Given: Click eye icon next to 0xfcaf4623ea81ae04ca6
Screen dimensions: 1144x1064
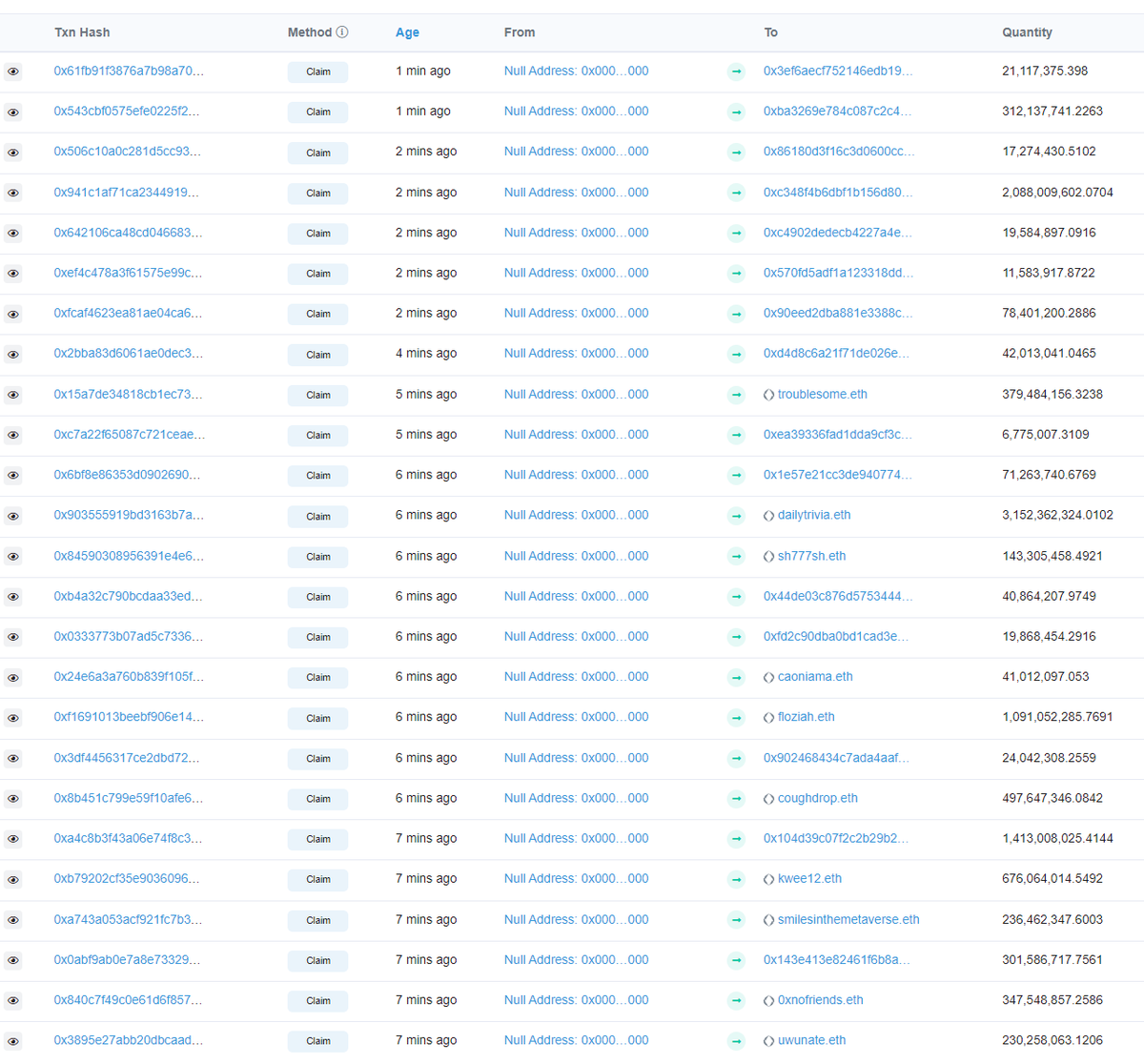Looking at the screenshot, I should [13, 314].
